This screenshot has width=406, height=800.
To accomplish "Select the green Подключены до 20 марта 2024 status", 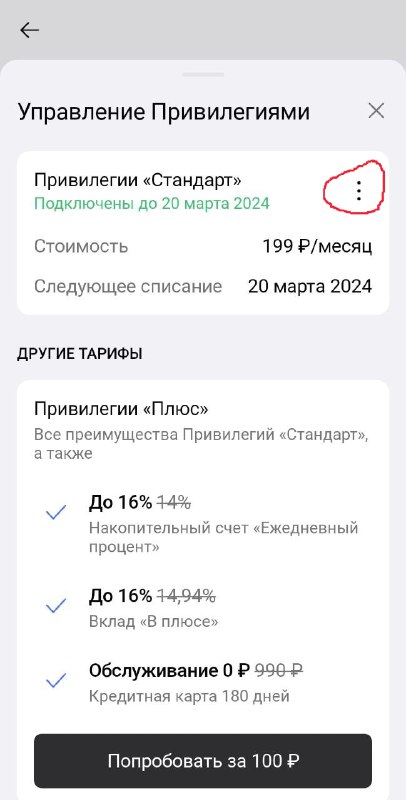I will (151, 204).
